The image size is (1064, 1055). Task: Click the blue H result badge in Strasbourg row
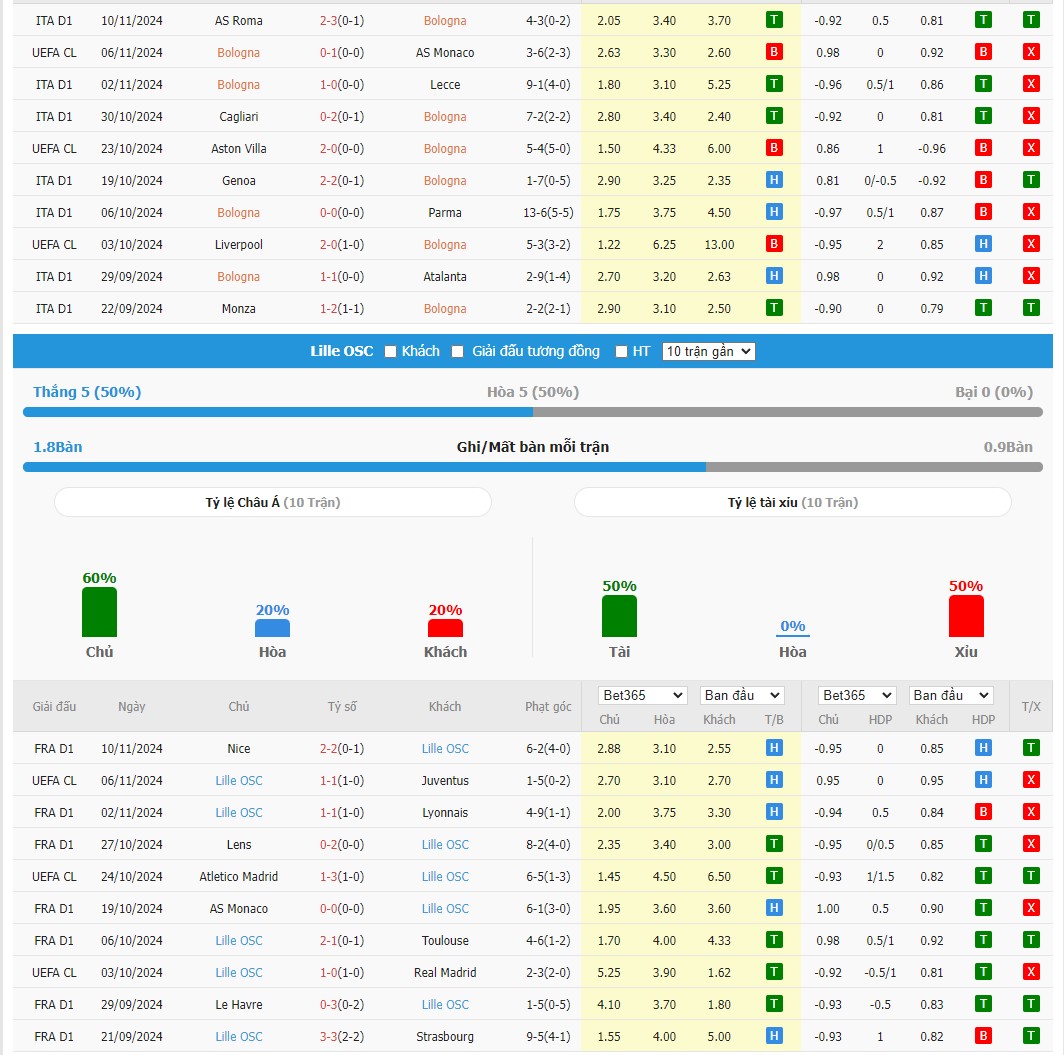coord(774,1035)
